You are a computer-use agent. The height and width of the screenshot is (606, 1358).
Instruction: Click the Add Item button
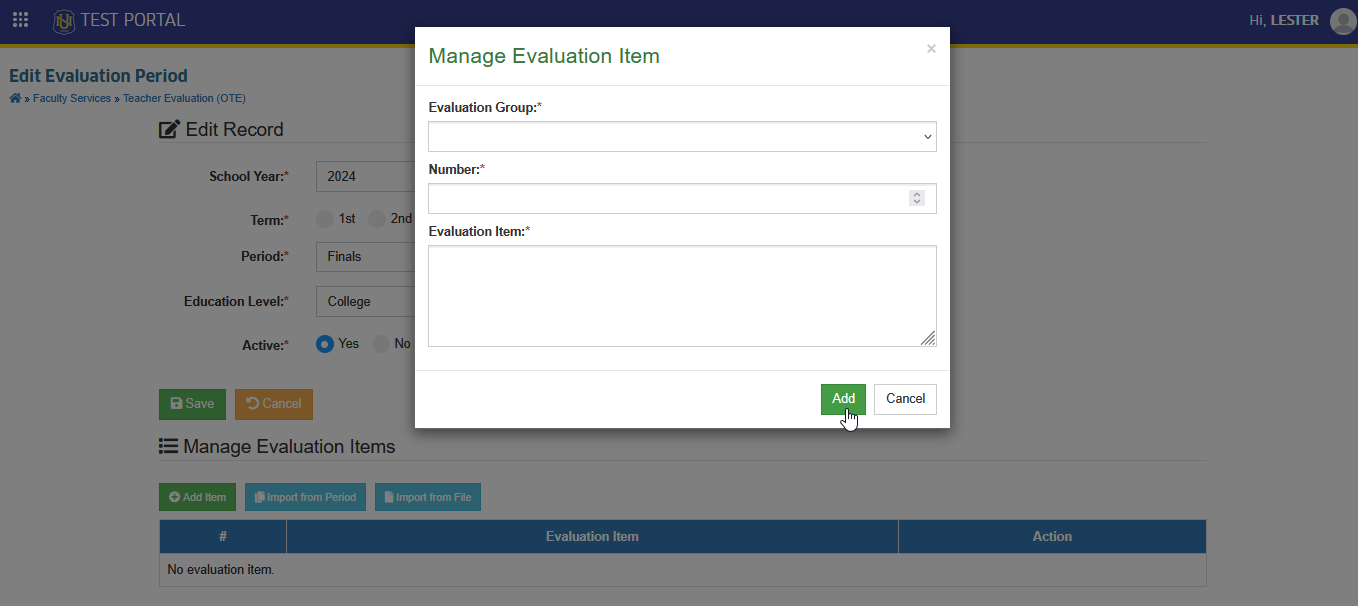pyautogui.click(x=197, y=497)
